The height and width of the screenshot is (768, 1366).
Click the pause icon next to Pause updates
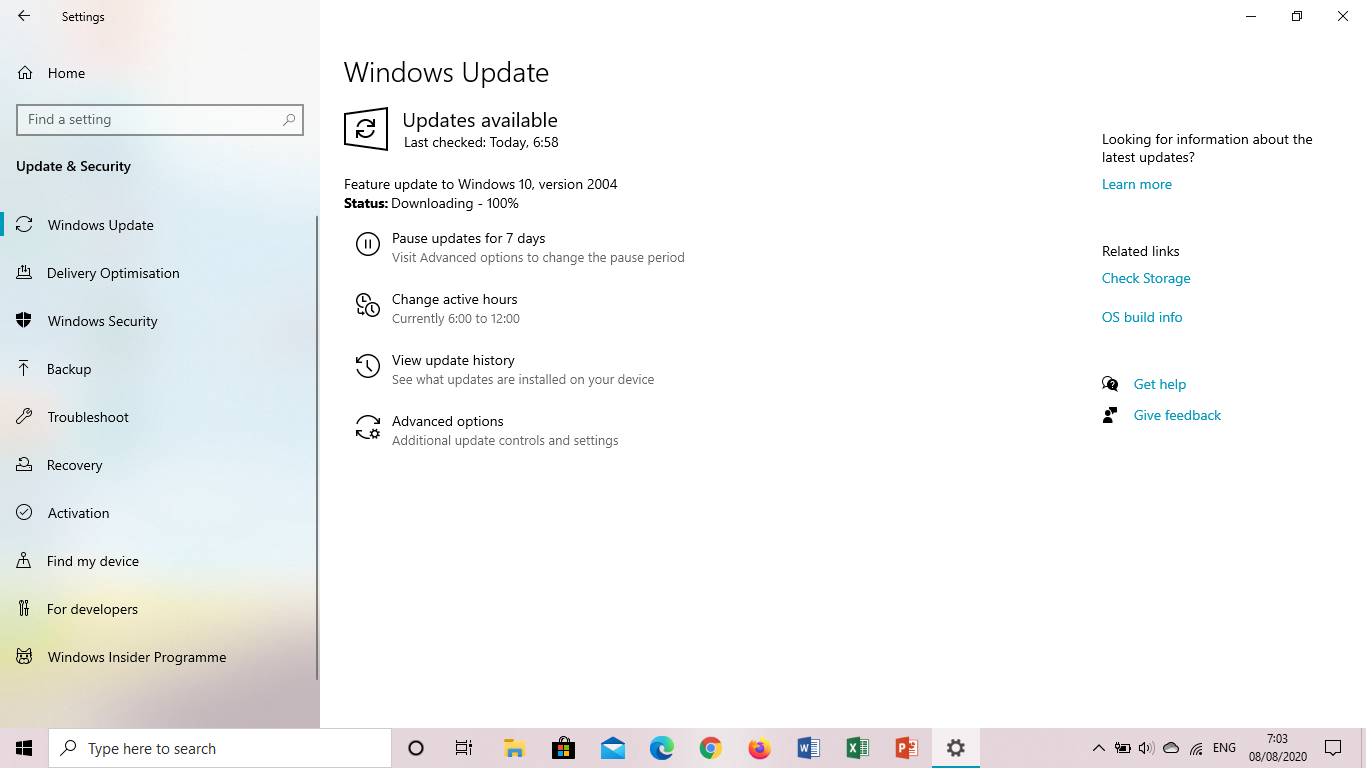click(368, 244)
